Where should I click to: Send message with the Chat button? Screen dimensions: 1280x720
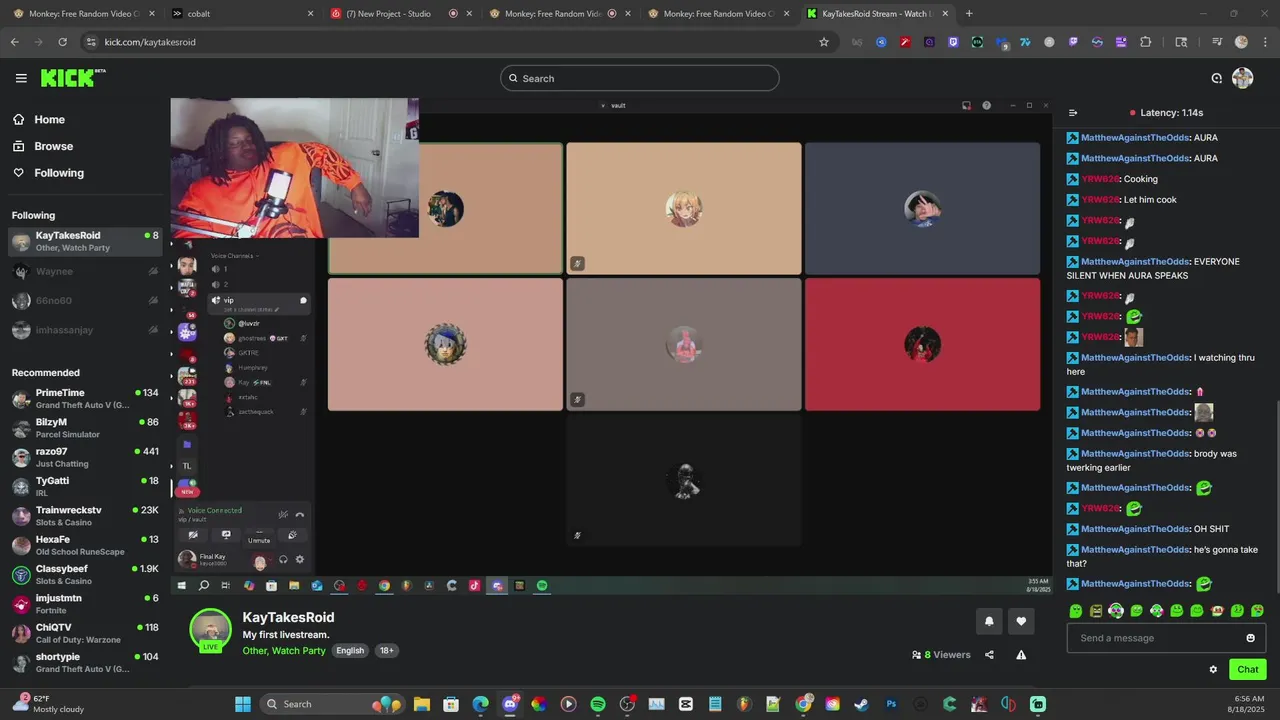coord(1247,670)
